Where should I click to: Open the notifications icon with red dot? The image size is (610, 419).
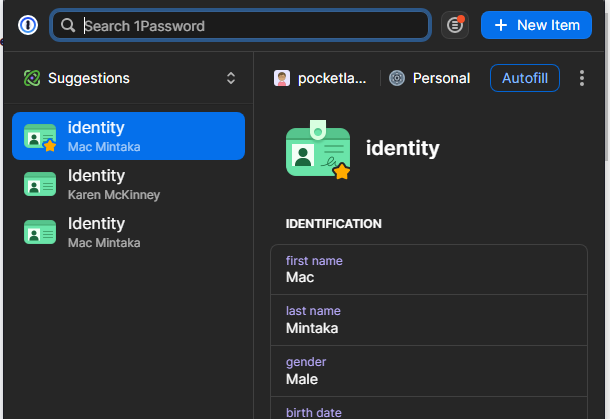tap(455, 25)
